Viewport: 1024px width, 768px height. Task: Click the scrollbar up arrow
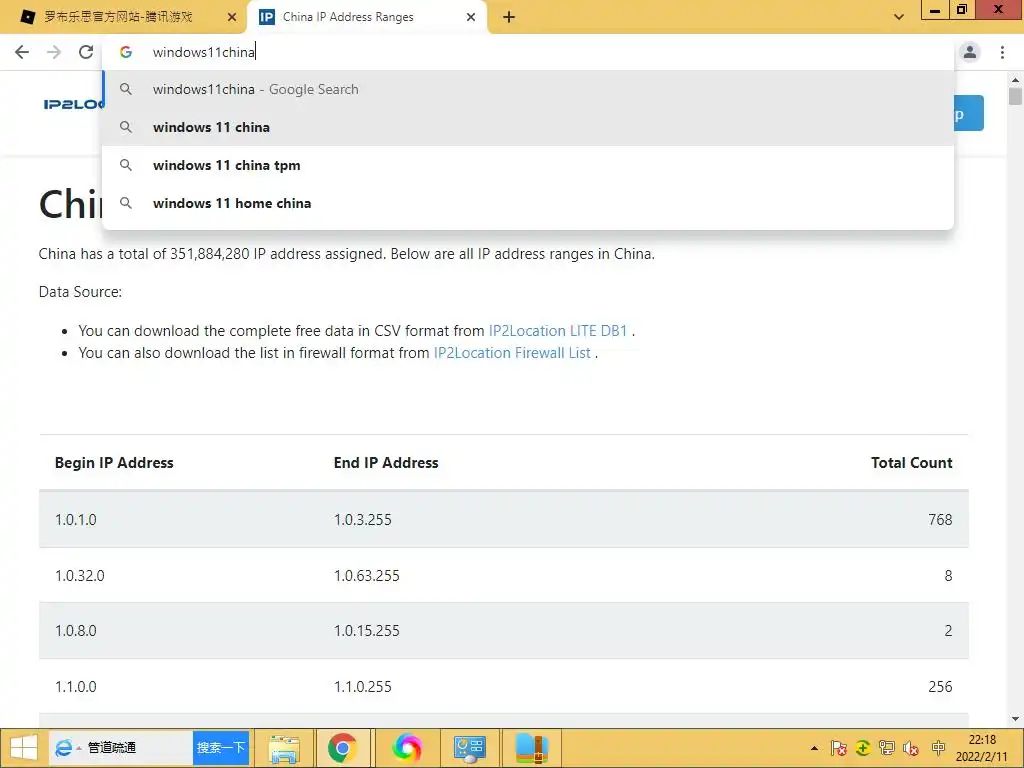[1015, 80]
